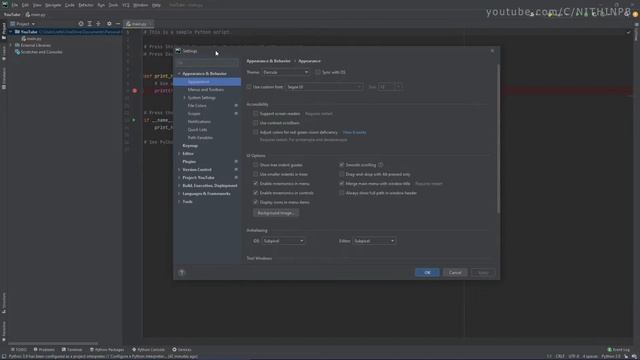The width and height of the screenshot is (640, 360).
Task: Uncheck Display icons in menu items
Action: click(256, 202)
